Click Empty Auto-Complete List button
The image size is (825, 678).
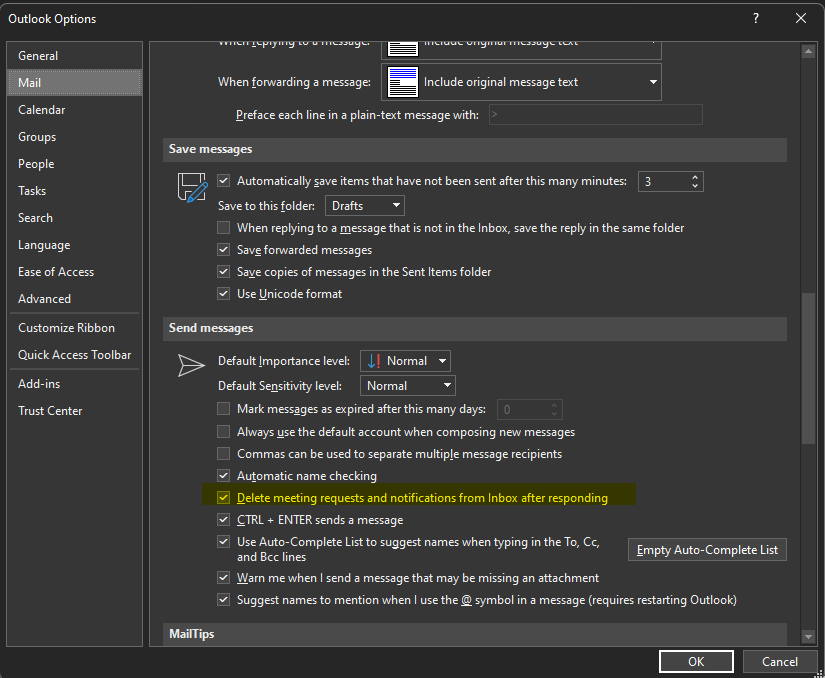tap(707, 550)
